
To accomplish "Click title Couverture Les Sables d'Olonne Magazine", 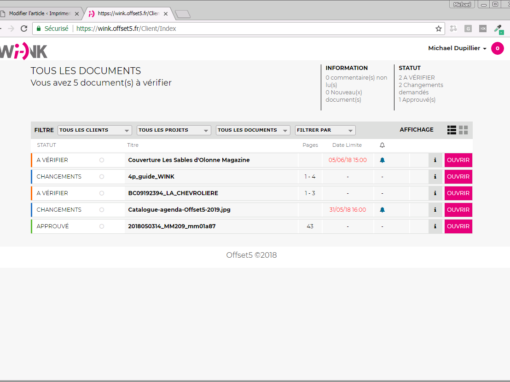I will coord(189,160).
